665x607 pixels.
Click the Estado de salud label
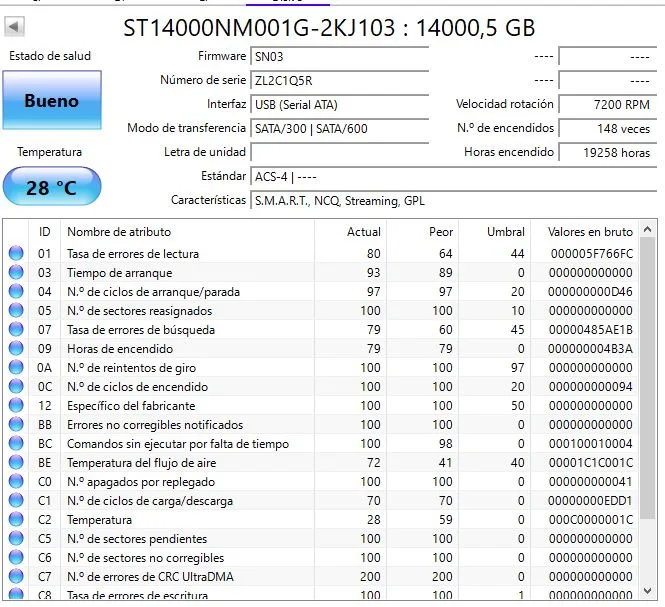click(x=50, y=56)
